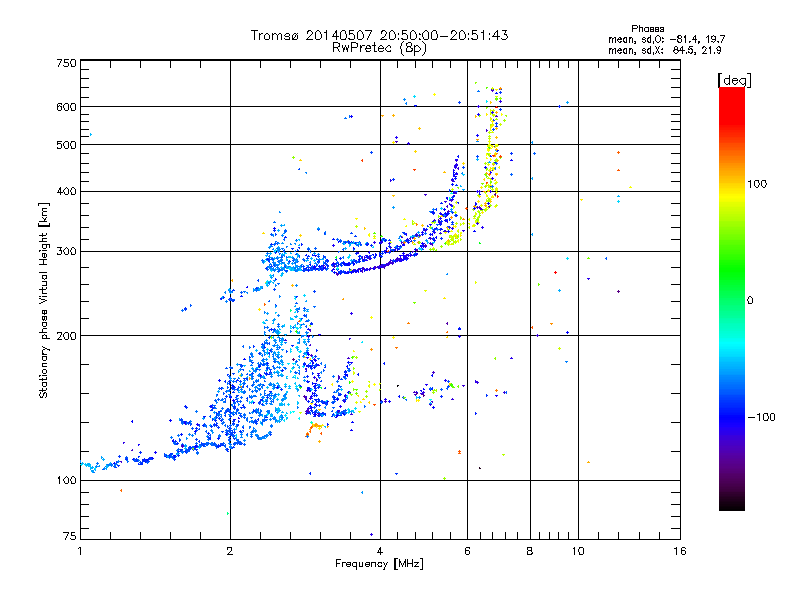Click the colorbar "100" tick label
Image resolution: width=800 pixels, height=600 pixels.
click(757, 184)
